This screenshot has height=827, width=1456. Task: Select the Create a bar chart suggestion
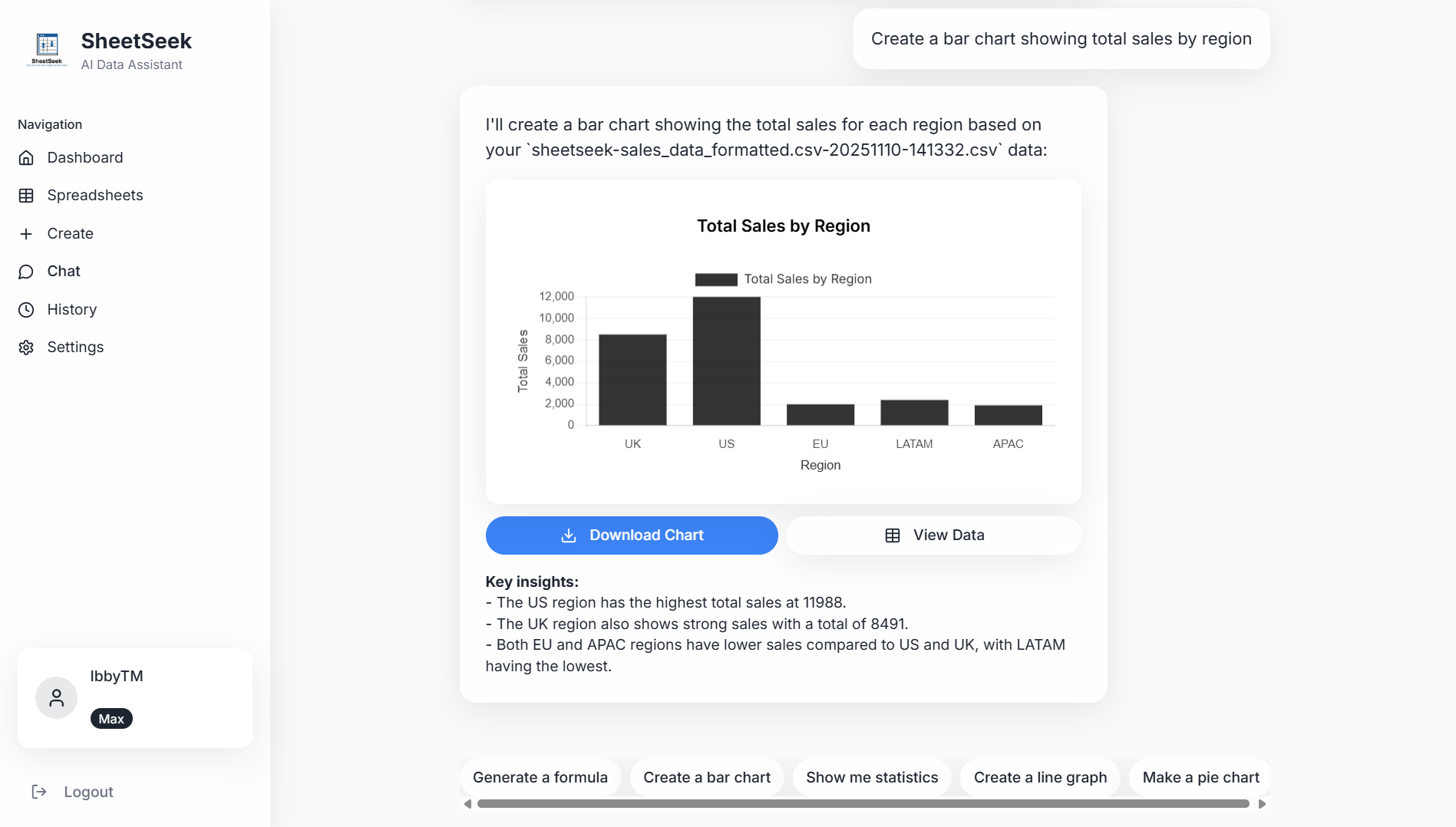tap(706, 777)
